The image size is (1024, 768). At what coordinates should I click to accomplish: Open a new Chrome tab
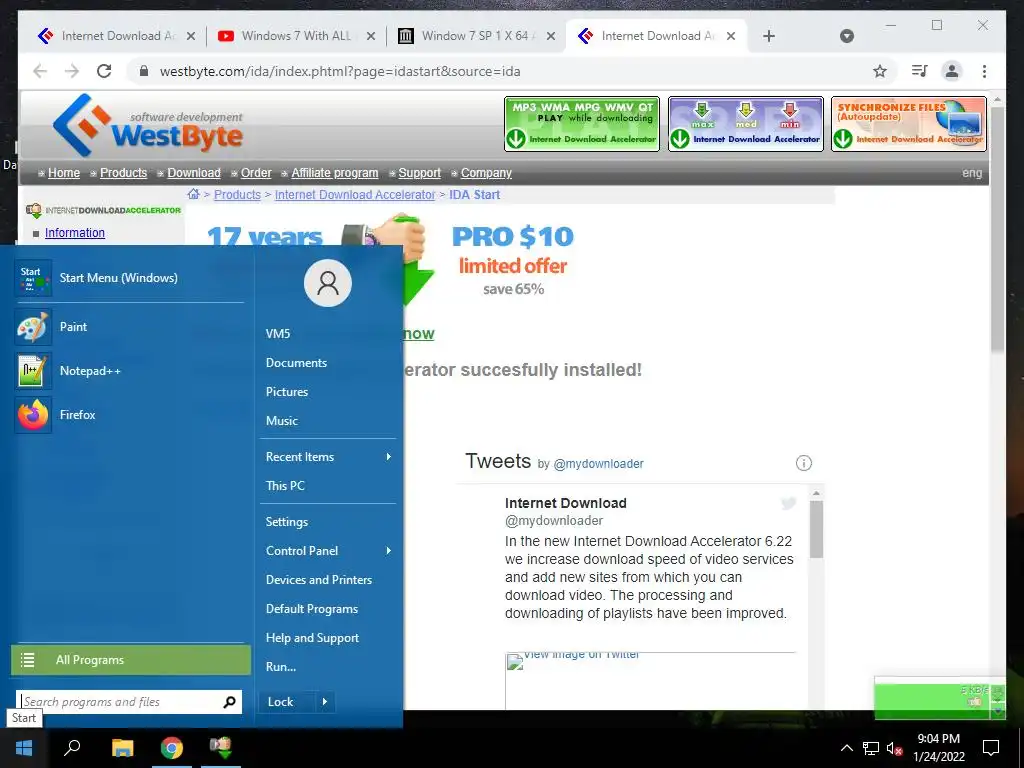click(x=769, y=36)
